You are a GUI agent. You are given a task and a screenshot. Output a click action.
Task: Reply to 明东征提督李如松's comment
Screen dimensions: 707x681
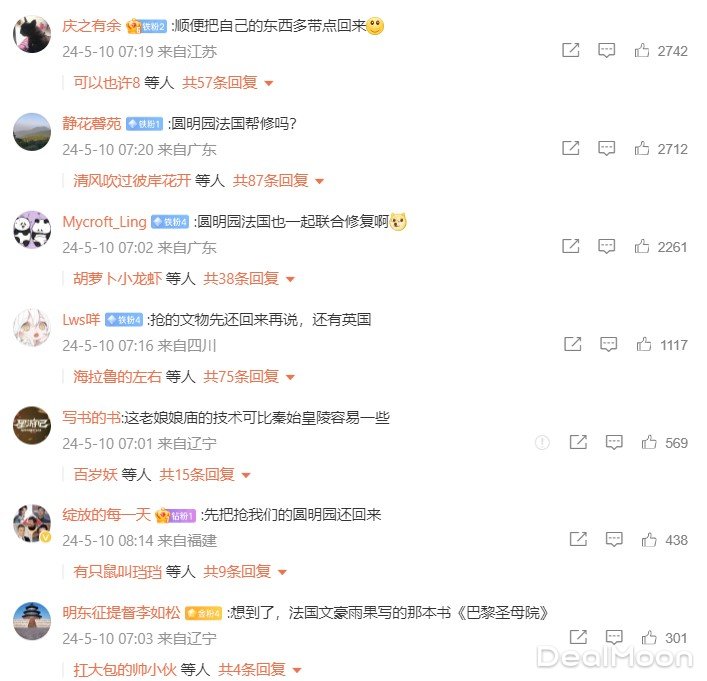point(614,637)
